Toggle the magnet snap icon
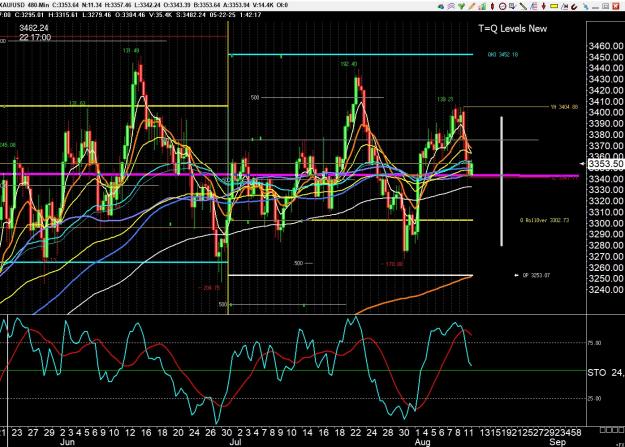The image size is (625, 447). coord(574,6)
